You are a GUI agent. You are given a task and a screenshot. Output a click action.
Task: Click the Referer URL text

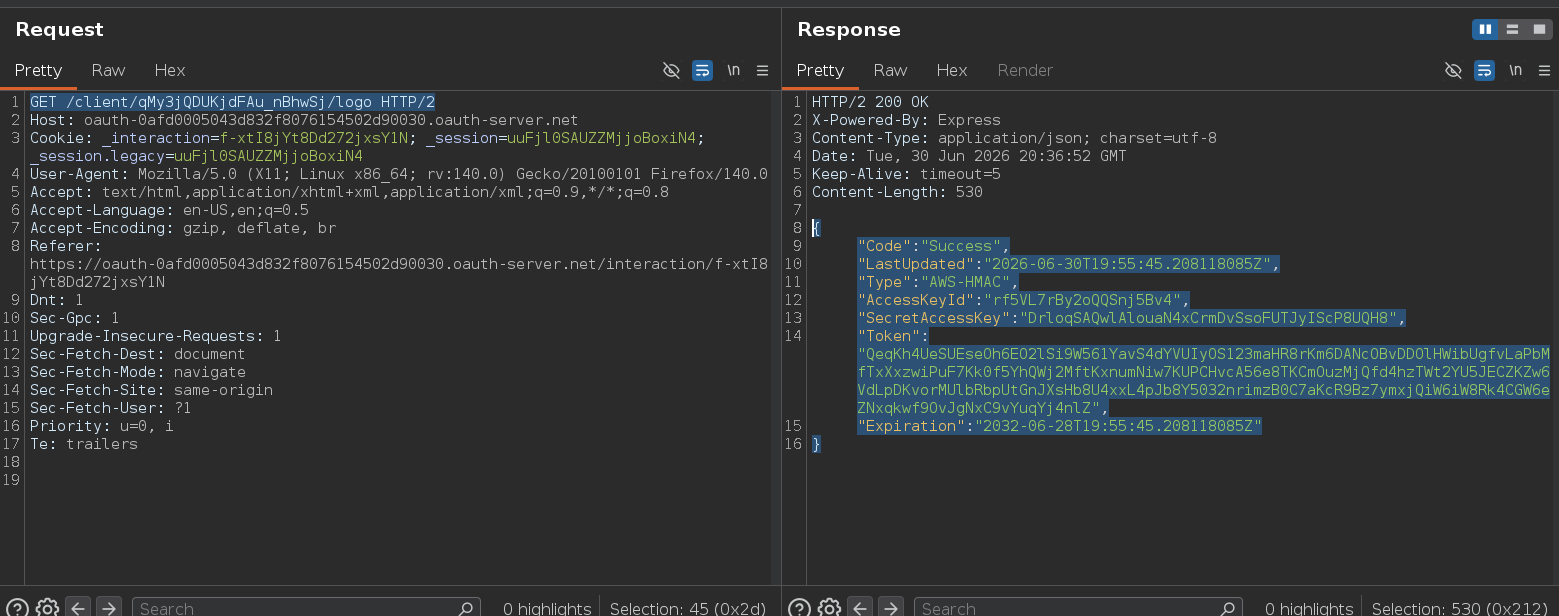[398, 273]
